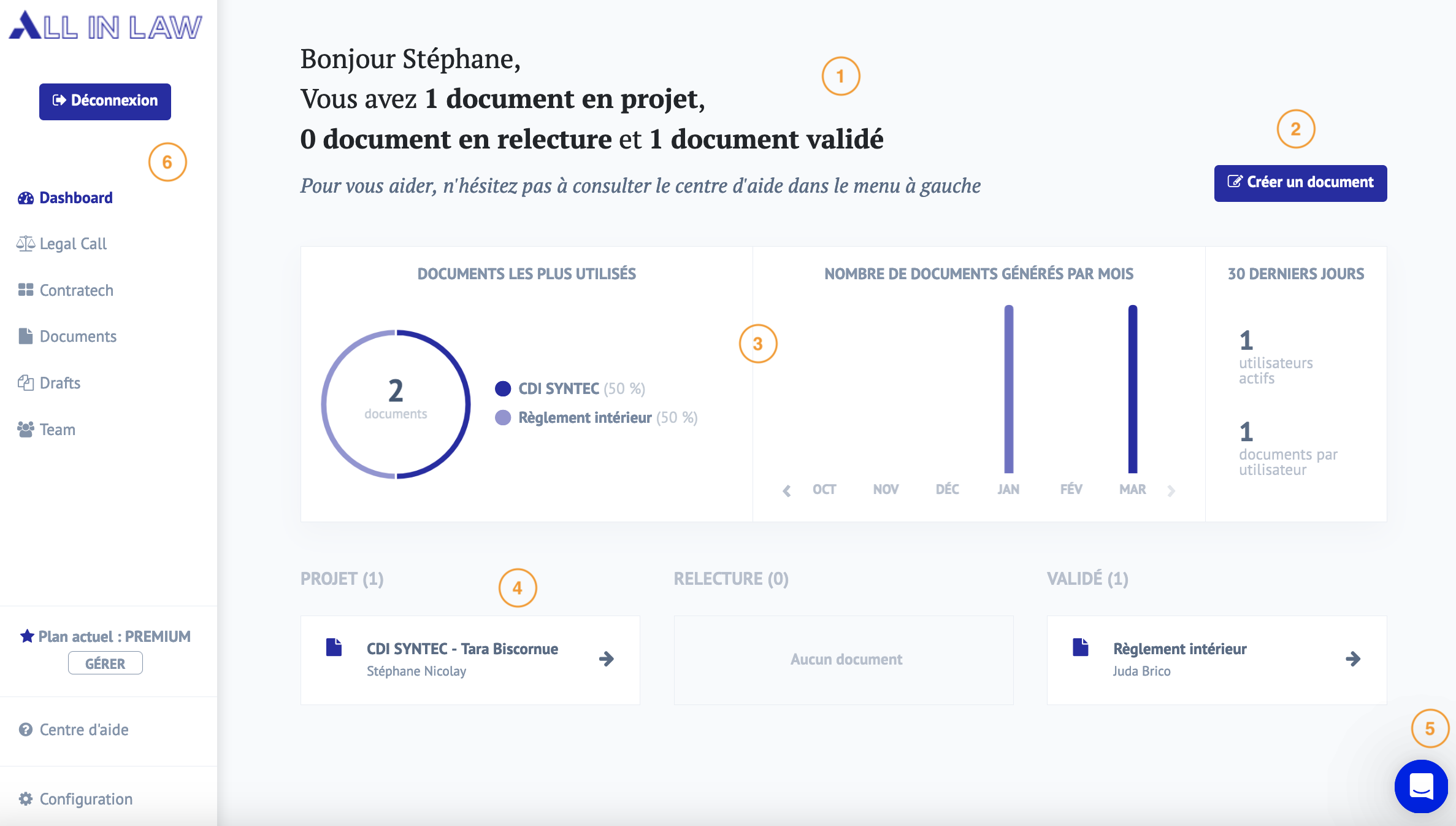Click the Drafts copy icon
1456x826 pixels.
(x=26, y=383)
